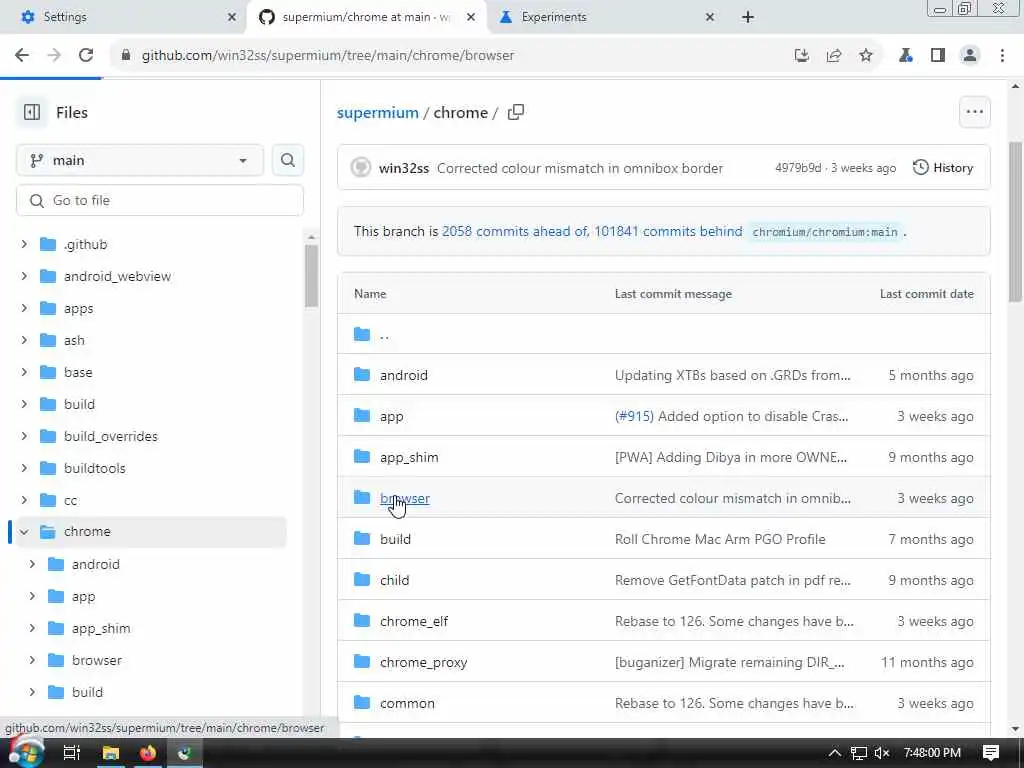
Task: Switch to the Experiments tab
Action: pos(606,17)
